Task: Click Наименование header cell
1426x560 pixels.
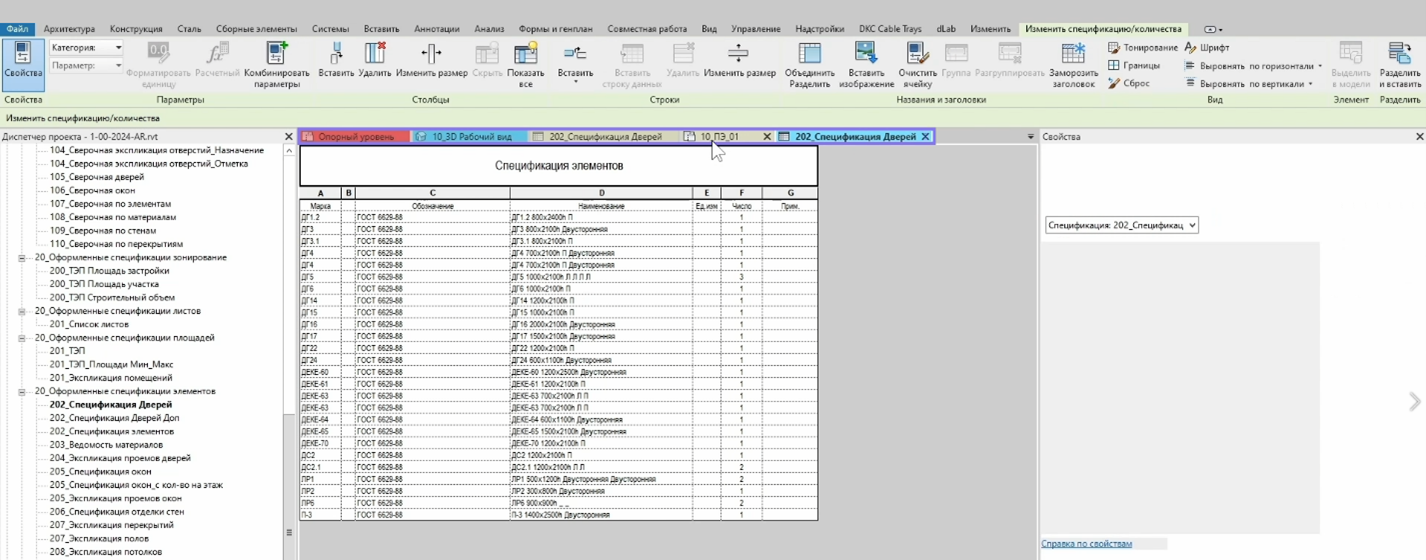Action: coord(601,206)
